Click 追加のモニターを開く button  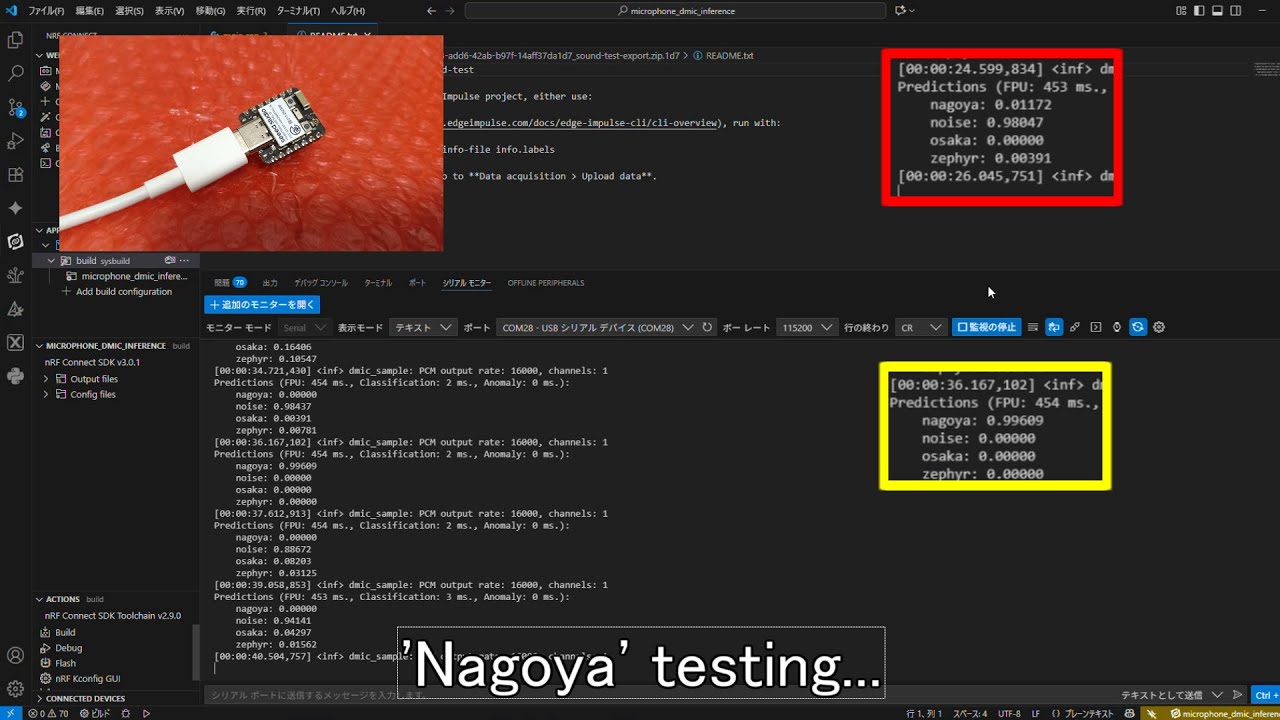[x=262, y=304]
